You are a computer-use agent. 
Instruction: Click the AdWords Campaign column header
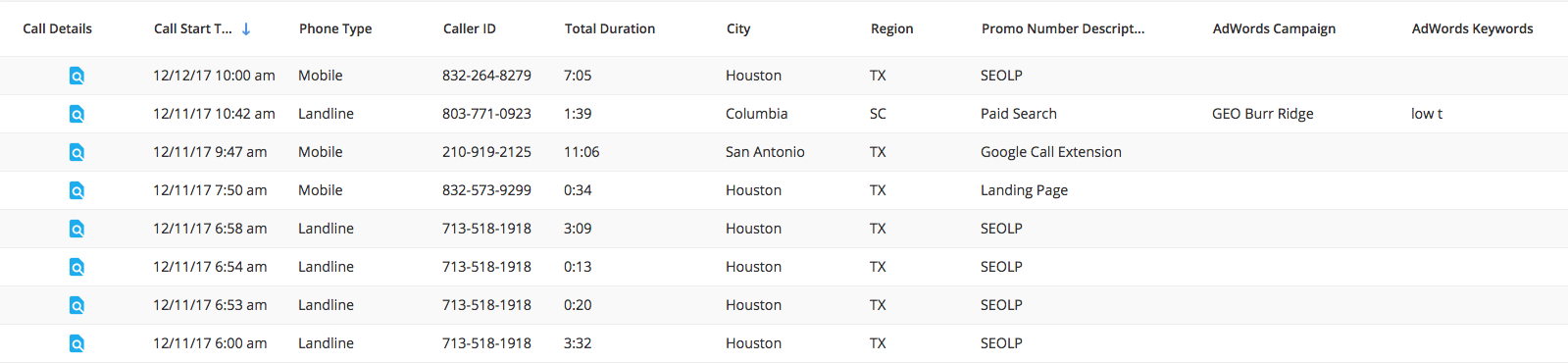pos(1274,28)
